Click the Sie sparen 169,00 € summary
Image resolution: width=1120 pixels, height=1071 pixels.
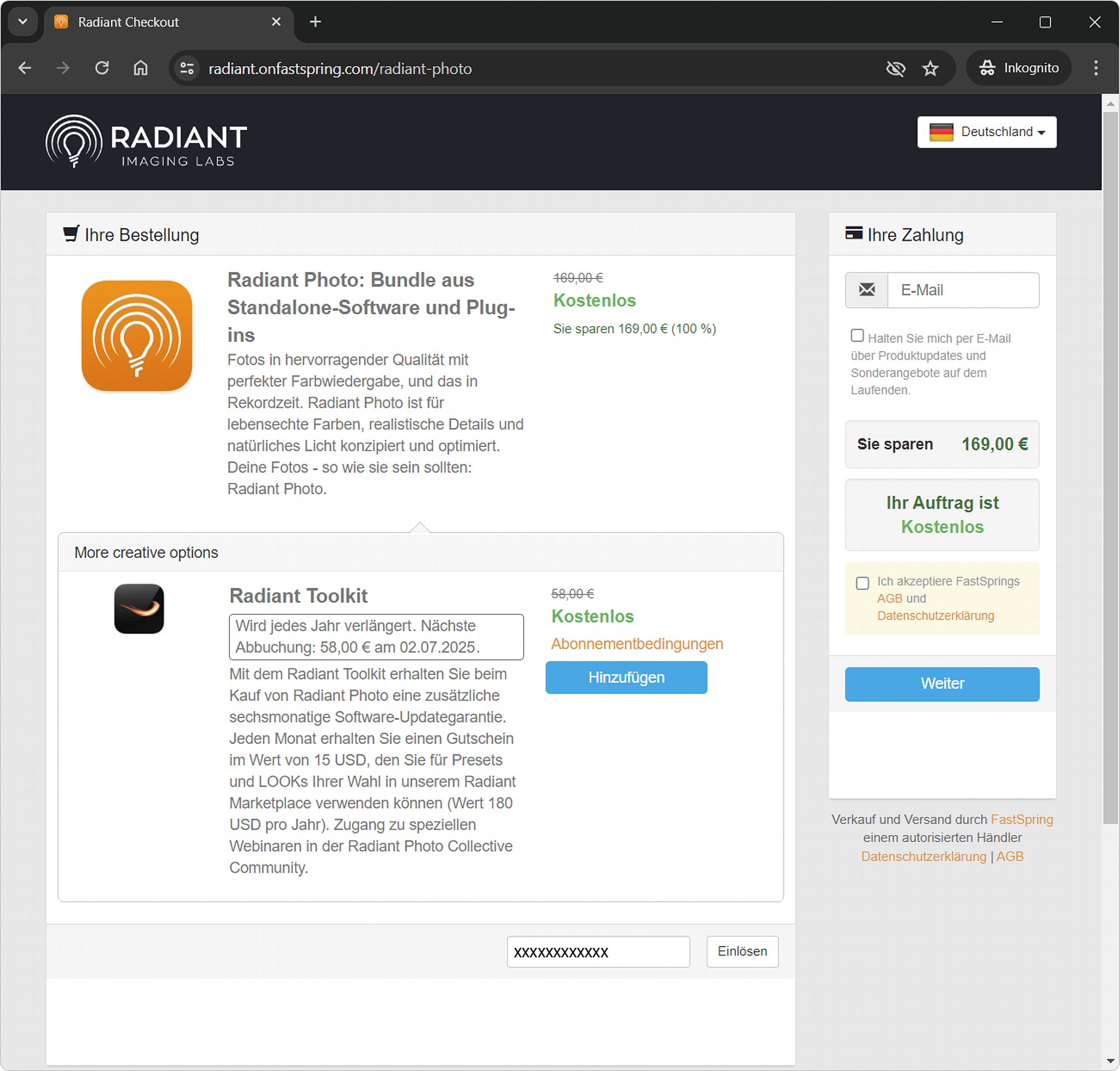point(942,444)
